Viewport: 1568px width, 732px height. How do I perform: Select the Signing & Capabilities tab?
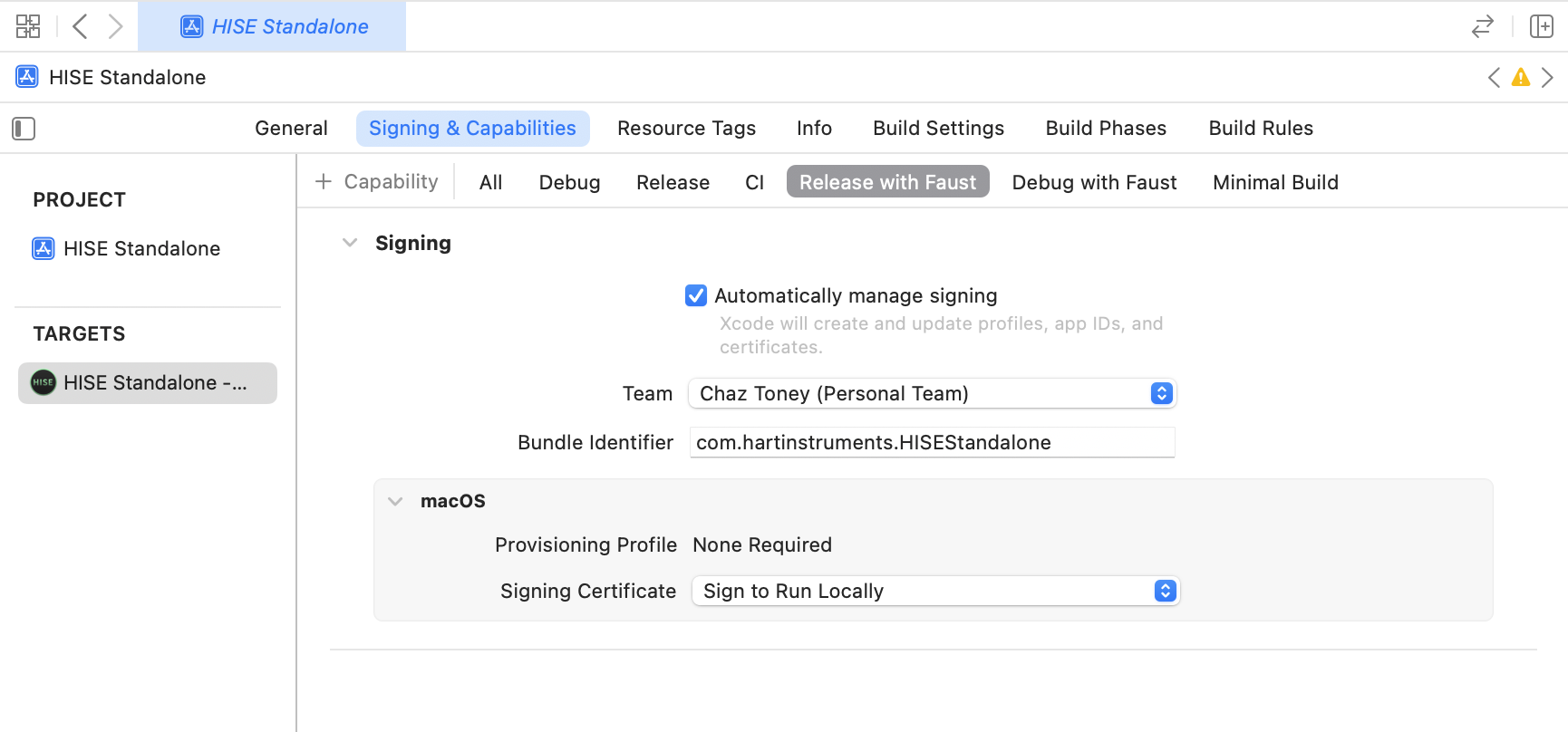tap(472, 129)
